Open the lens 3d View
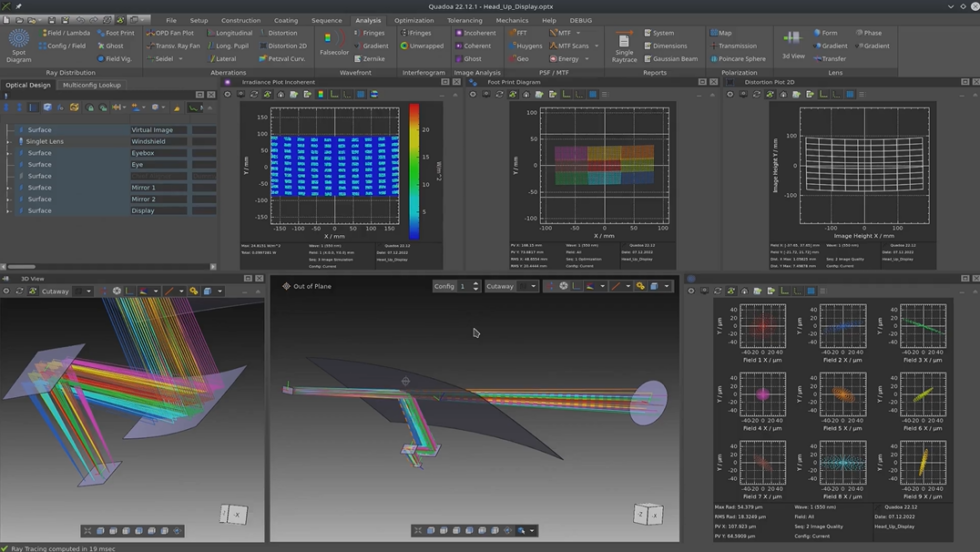 [x=793, y=44]
